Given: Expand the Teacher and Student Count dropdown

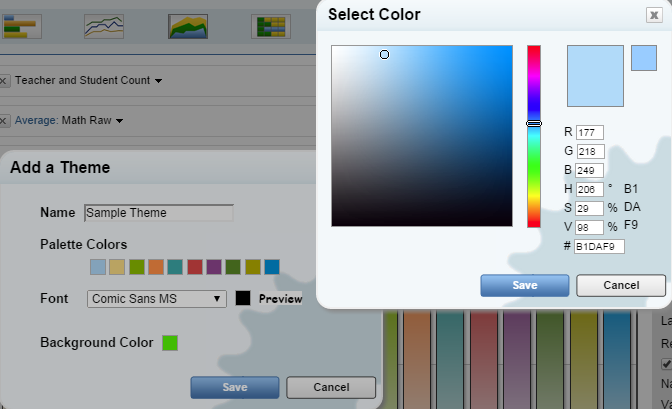Looking at the screenshot, I should pos(159,80).
